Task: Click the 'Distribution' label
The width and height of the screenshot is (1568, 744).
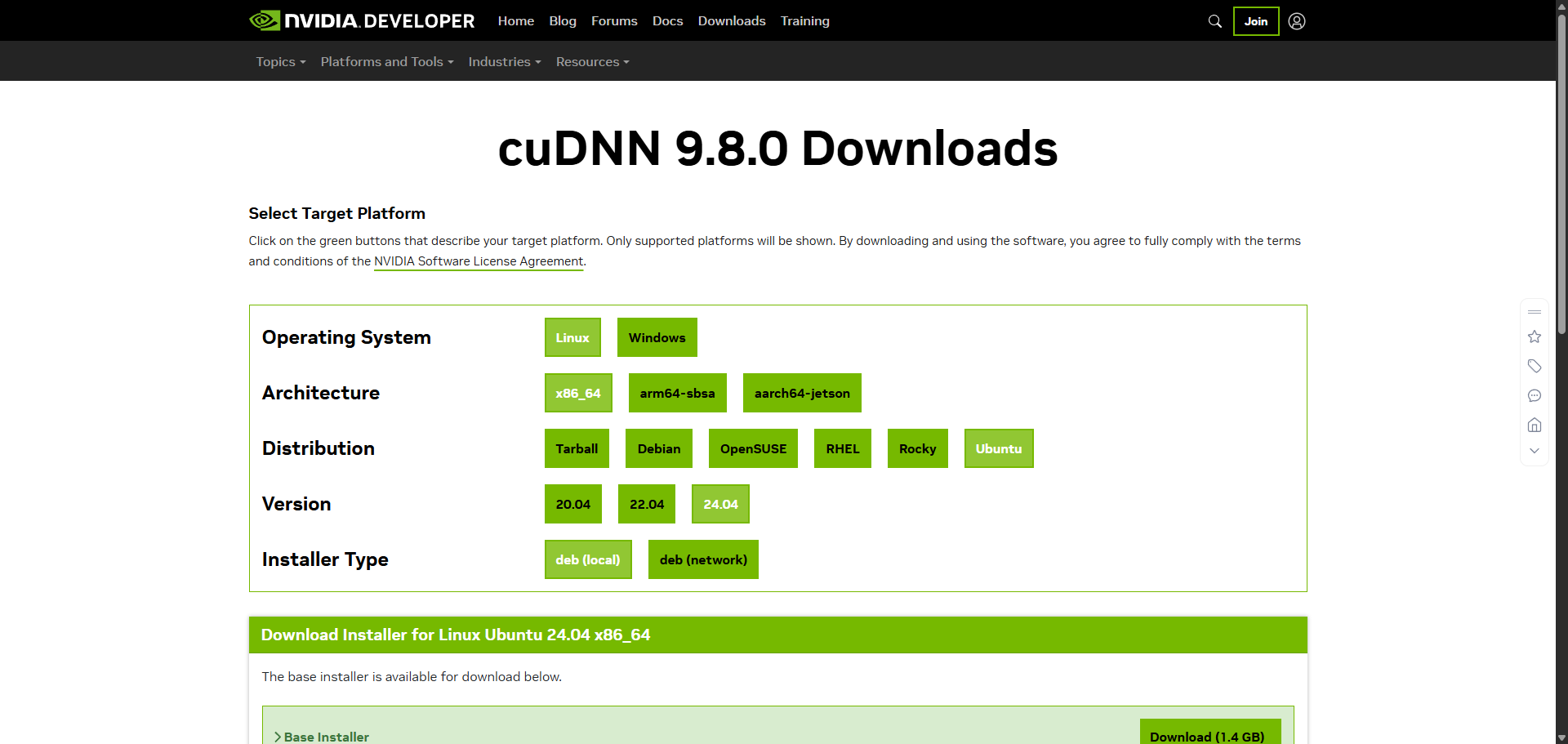Action: [318, 448]
